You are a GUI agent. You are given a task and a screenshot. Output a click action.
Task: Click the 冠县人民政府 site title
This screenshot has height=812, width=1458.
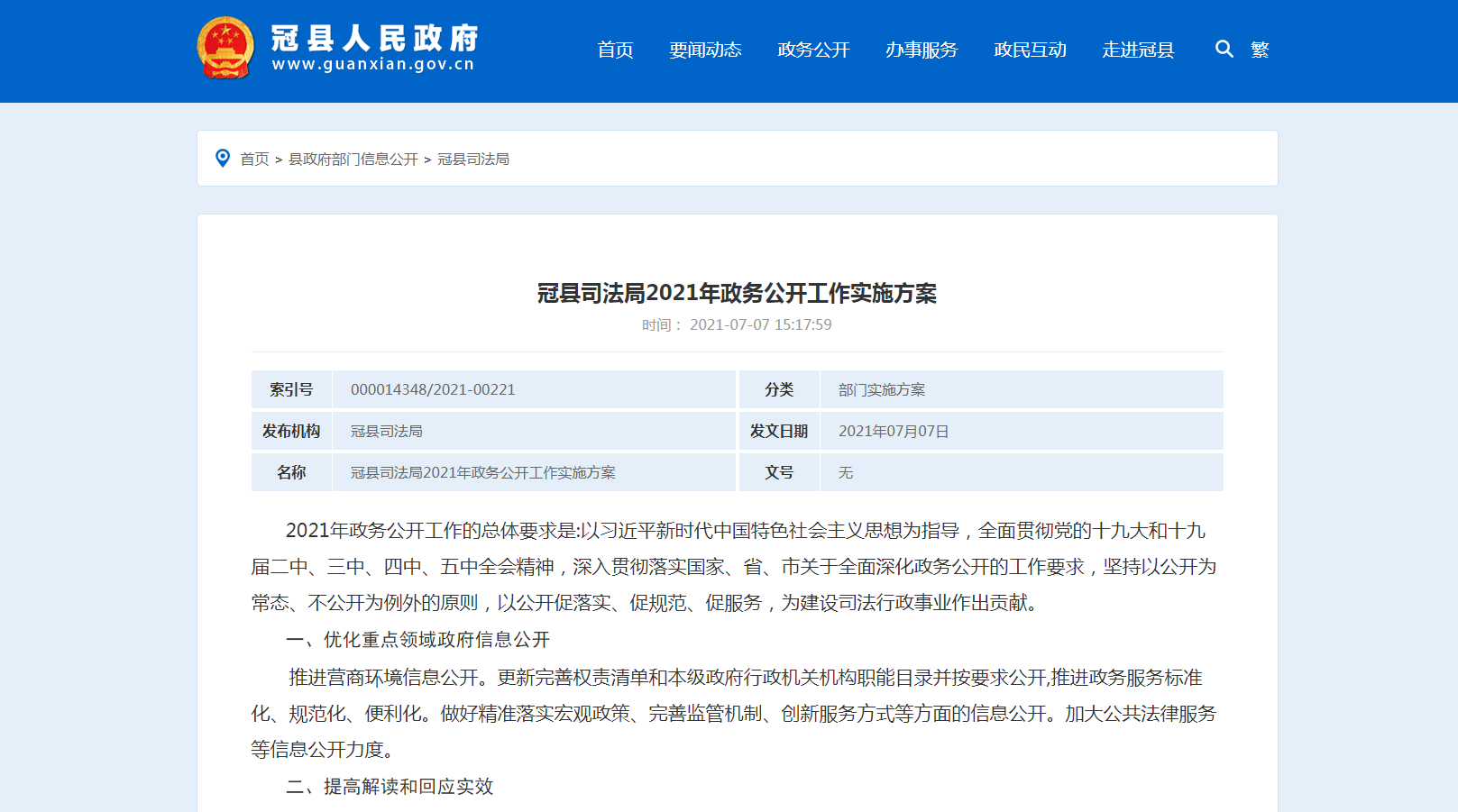coord(375,38)
